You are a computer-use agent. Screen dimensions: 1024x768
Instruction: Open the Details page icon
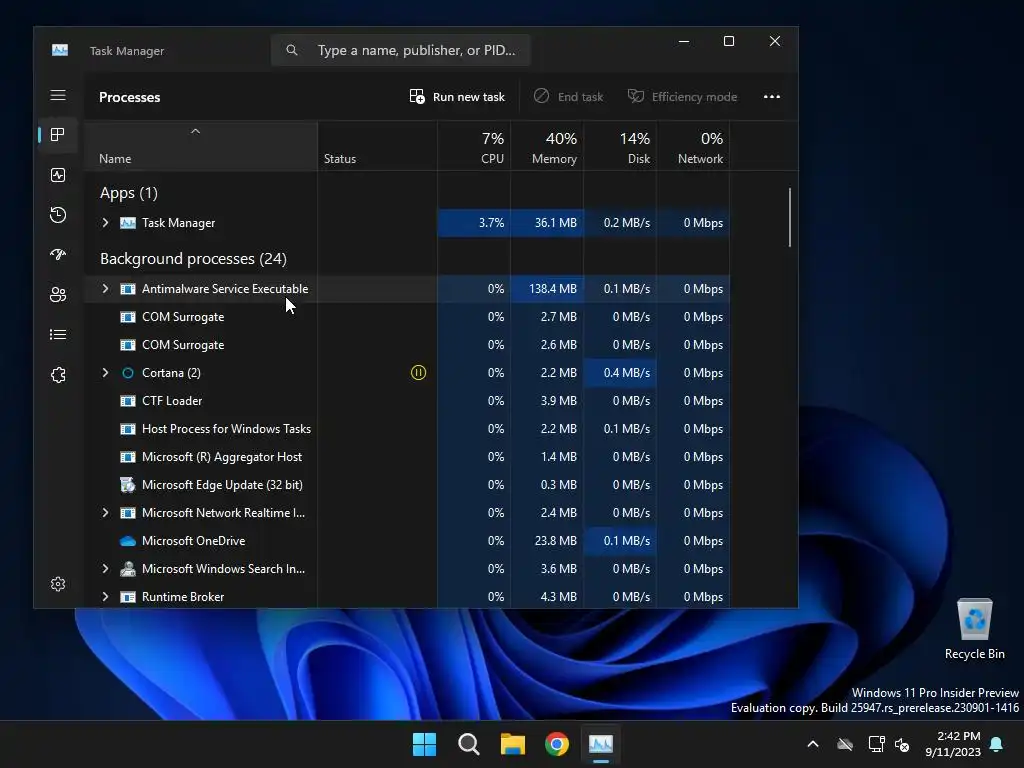point(58,334)
